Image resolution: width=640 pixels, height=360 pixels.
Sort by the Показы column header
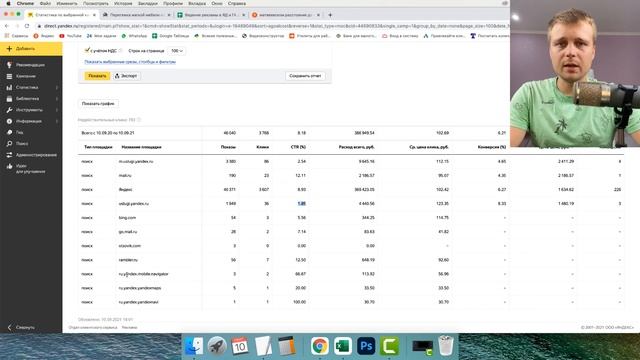coord(228,147)
